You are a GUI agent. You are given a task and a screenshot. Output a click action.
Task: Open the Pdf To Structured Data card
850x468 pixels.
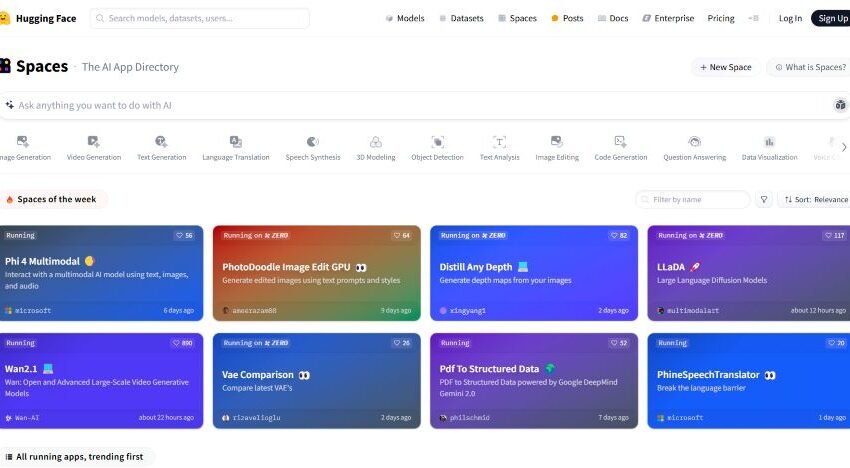(534, 381)
